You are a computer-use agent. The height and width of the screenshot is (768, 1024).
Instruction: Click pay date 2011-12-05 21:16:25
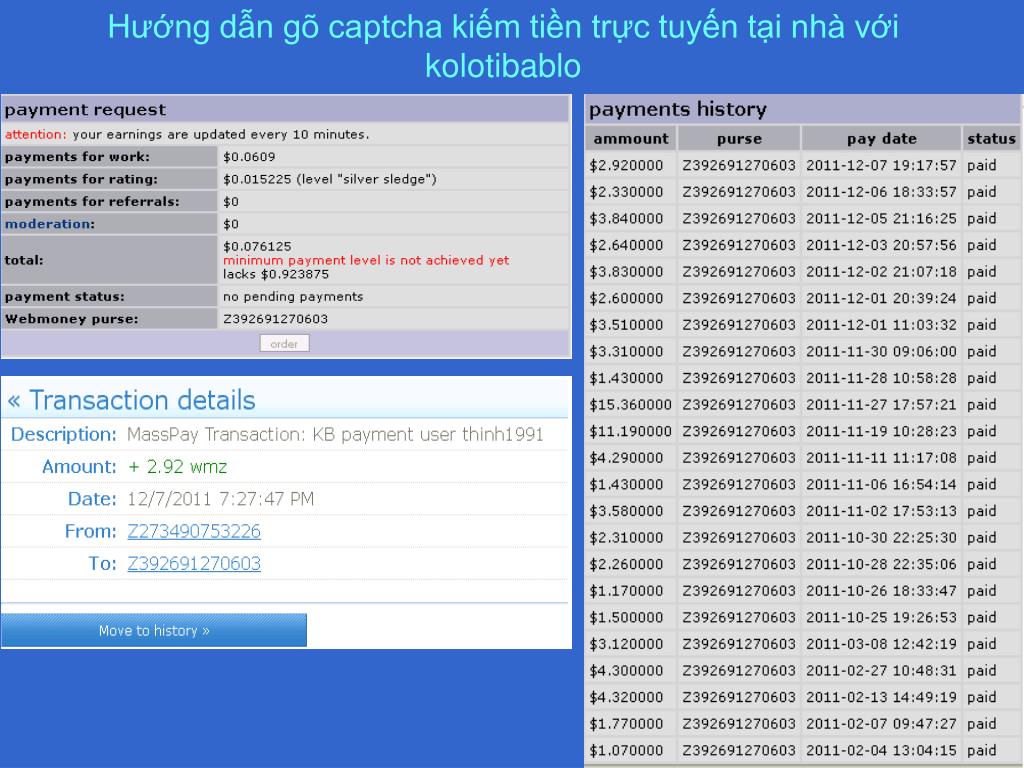[x=881, y=219]
